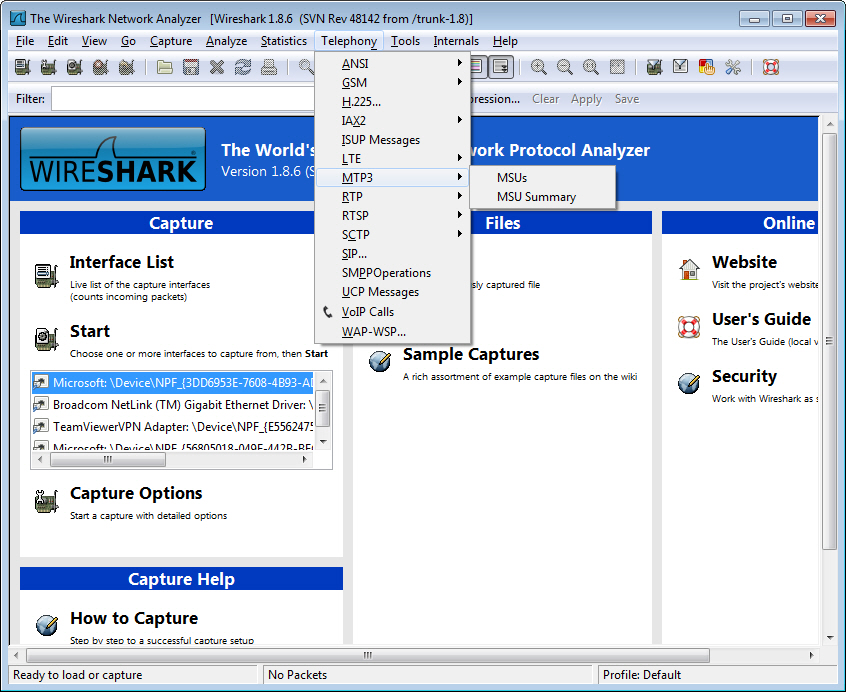Open the Internals menu
This screenshot has width=846, height=692.
click(x=456, y=41)
